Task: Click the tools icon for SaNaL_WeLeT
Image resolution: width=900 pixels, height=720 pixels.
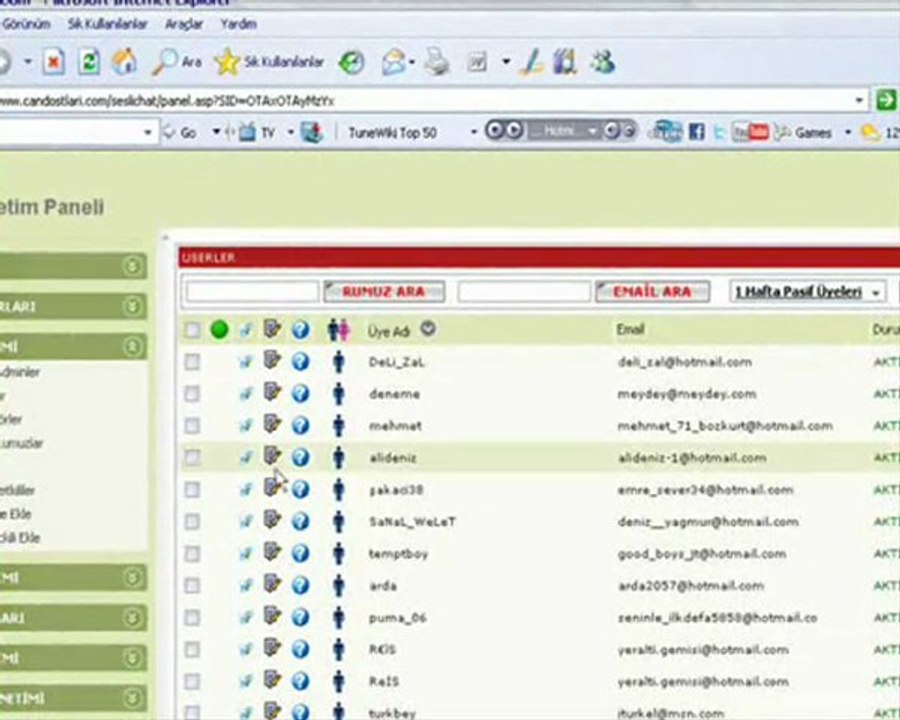Action: coord(245,521)
